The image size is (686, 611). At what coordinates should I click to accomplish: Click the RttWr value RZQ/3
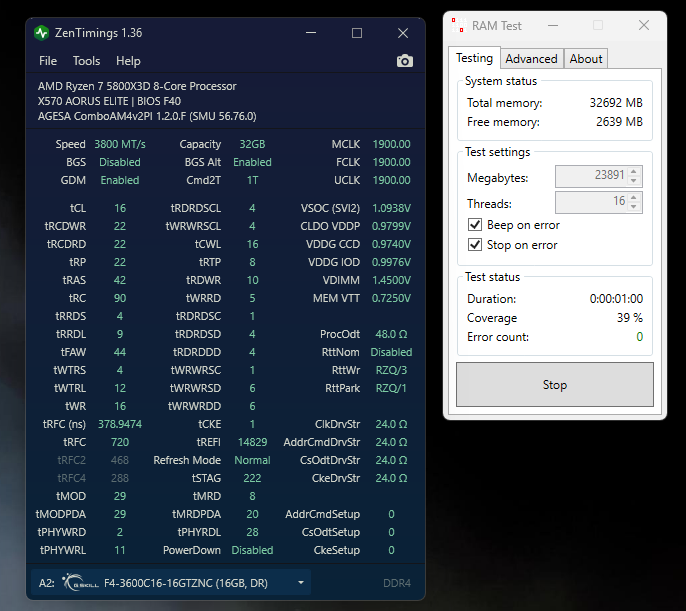click(391, 370)
